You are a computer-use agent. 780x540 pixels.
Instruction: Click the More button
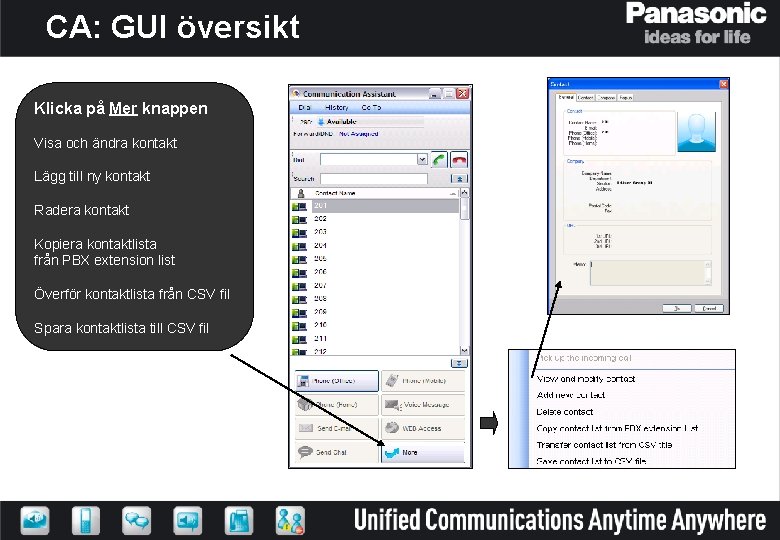[423, 452]
